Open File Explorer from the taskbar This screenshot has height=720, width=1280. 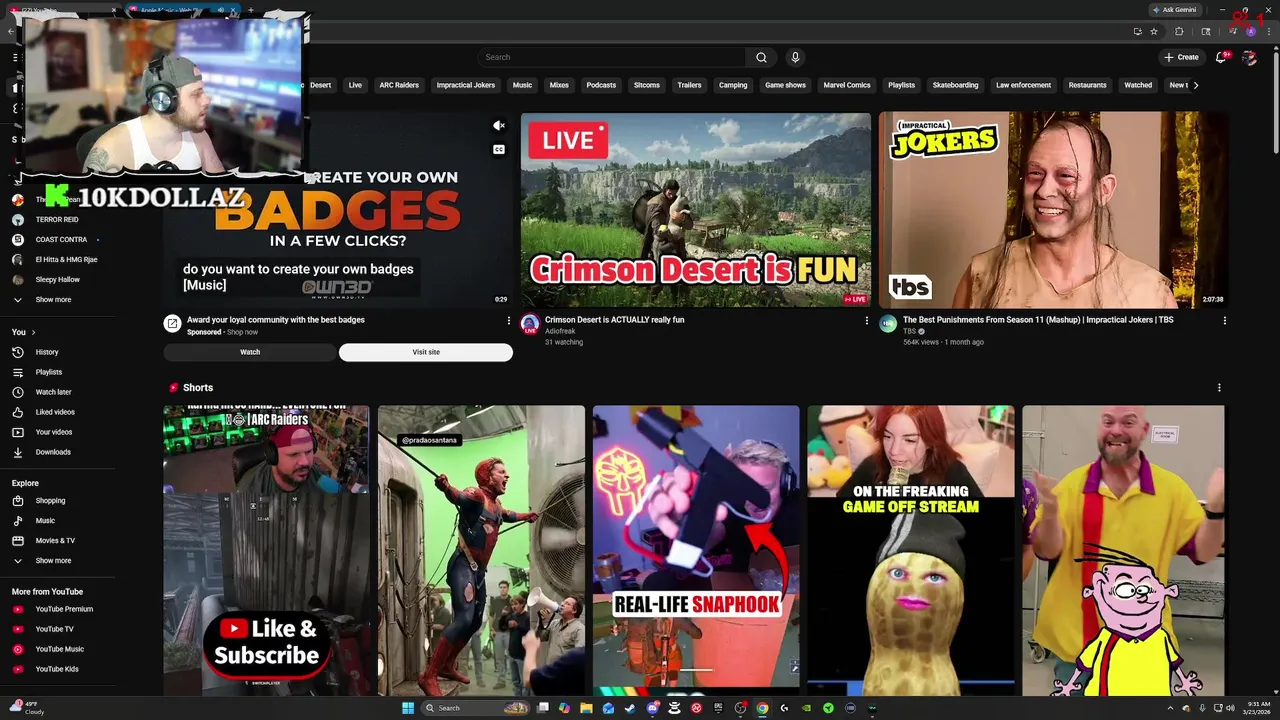point(586,708)
